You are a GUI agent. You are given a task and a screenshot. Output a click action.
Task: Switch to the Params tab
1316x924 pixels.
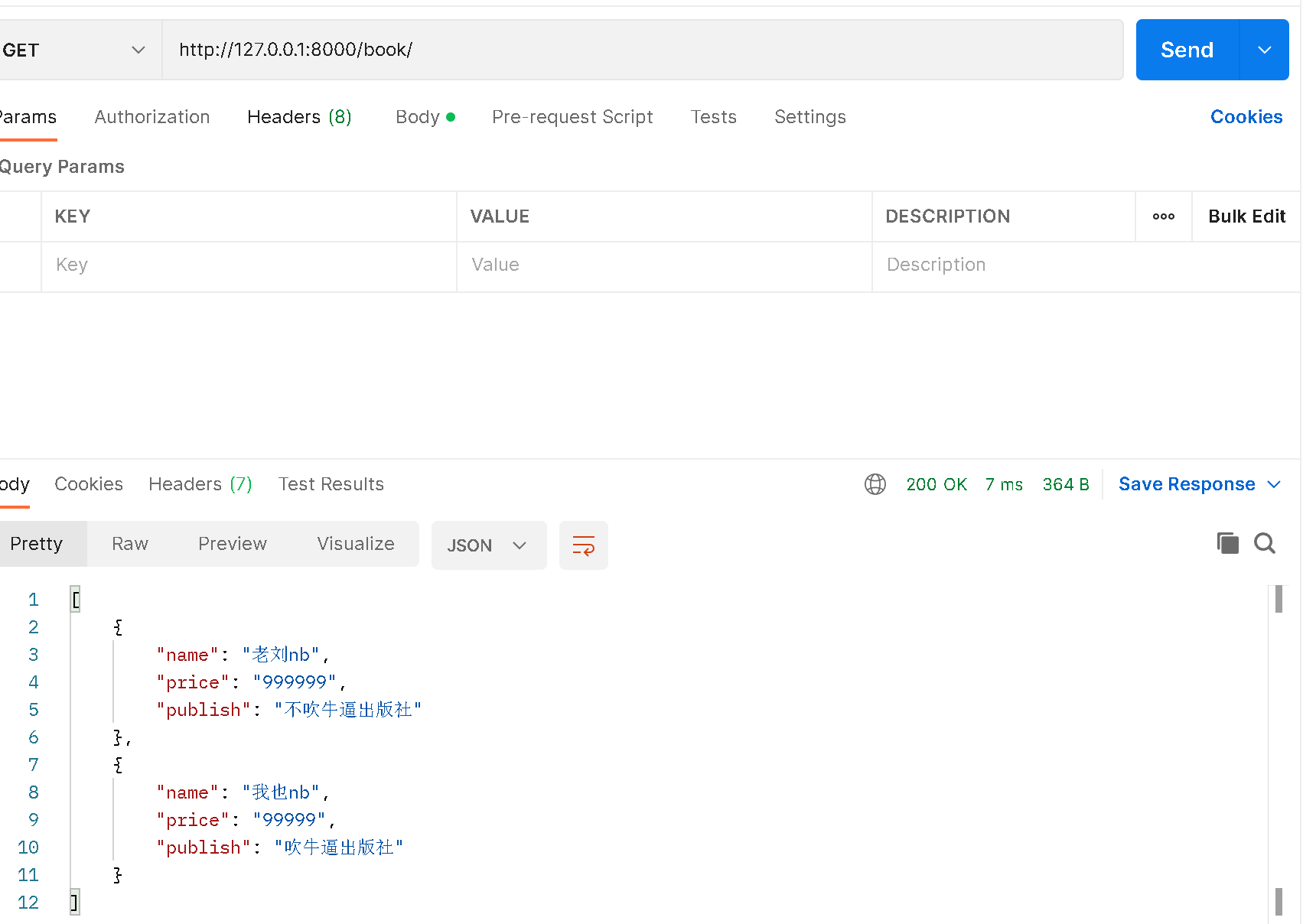[x=28, y=117]
